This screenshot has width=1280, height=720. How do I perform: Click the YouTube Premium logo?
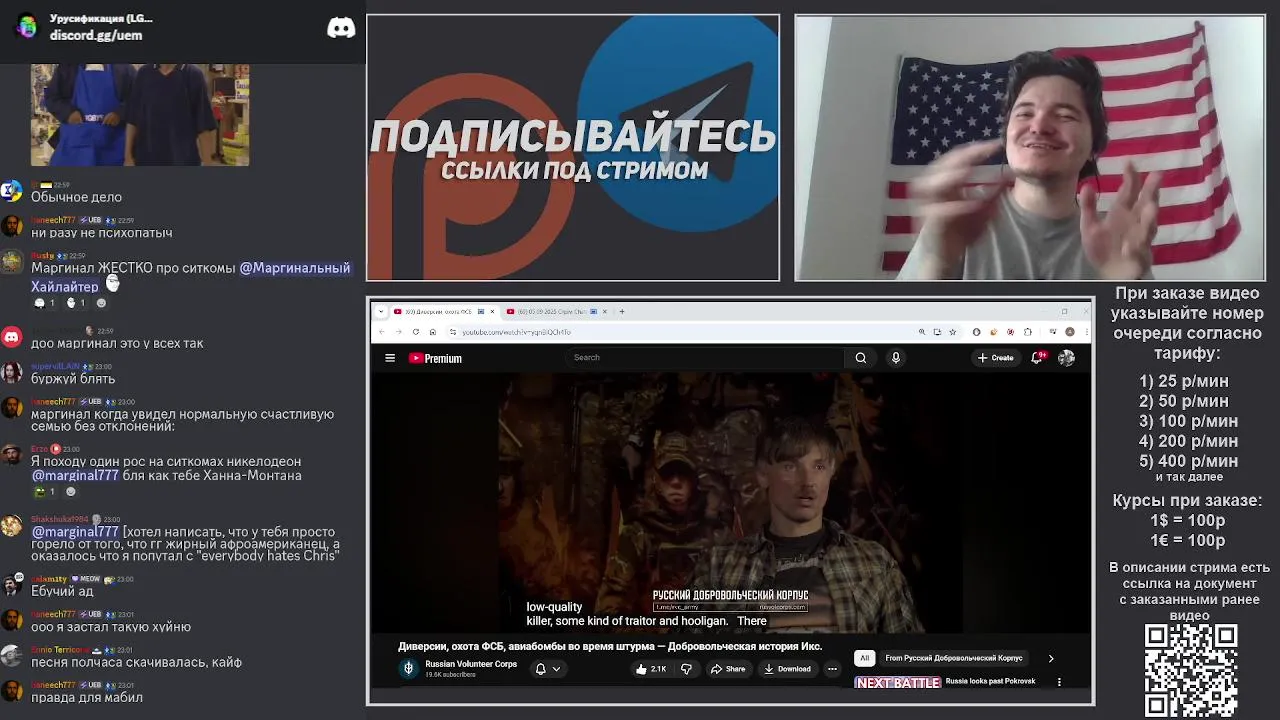pyautogui.click(x=435, y=358)
